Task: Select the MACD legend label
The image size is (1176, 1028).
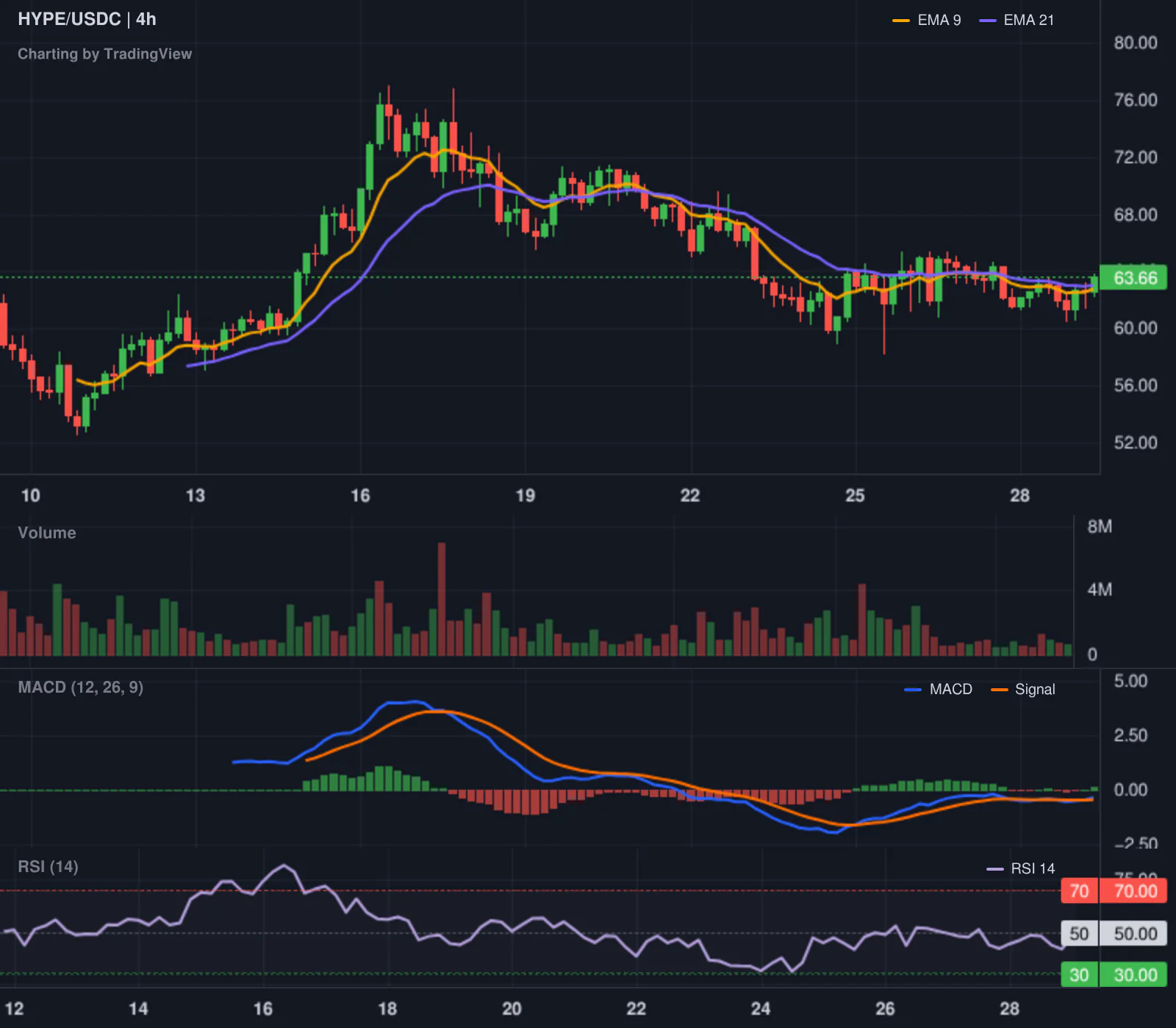Action: point(951,690)
